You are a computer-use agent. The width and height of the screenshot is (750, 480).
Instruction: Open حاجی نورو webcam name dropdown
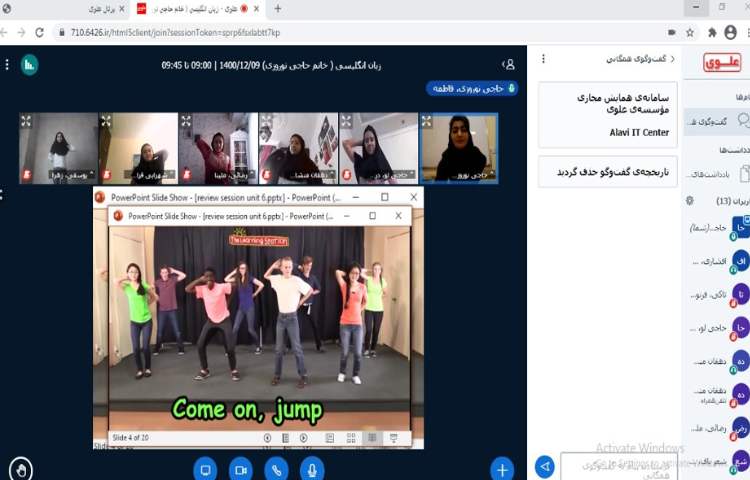pyautogui.click(x=474, y=175)
